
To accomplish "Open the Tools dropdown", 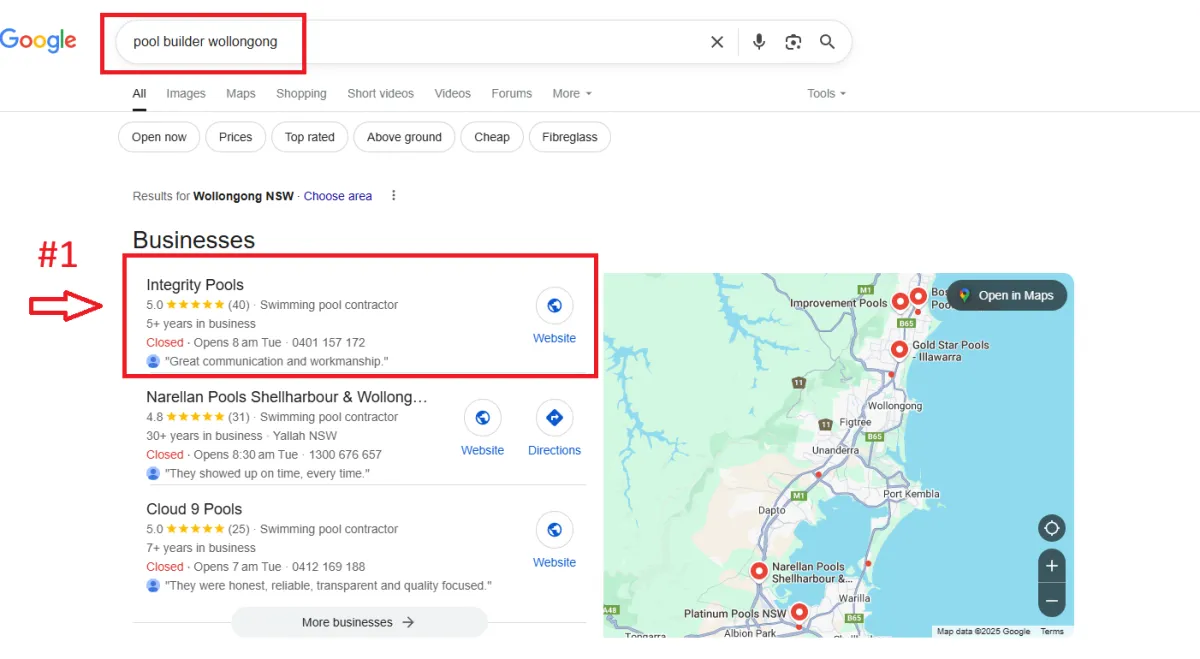I will 827,93.
